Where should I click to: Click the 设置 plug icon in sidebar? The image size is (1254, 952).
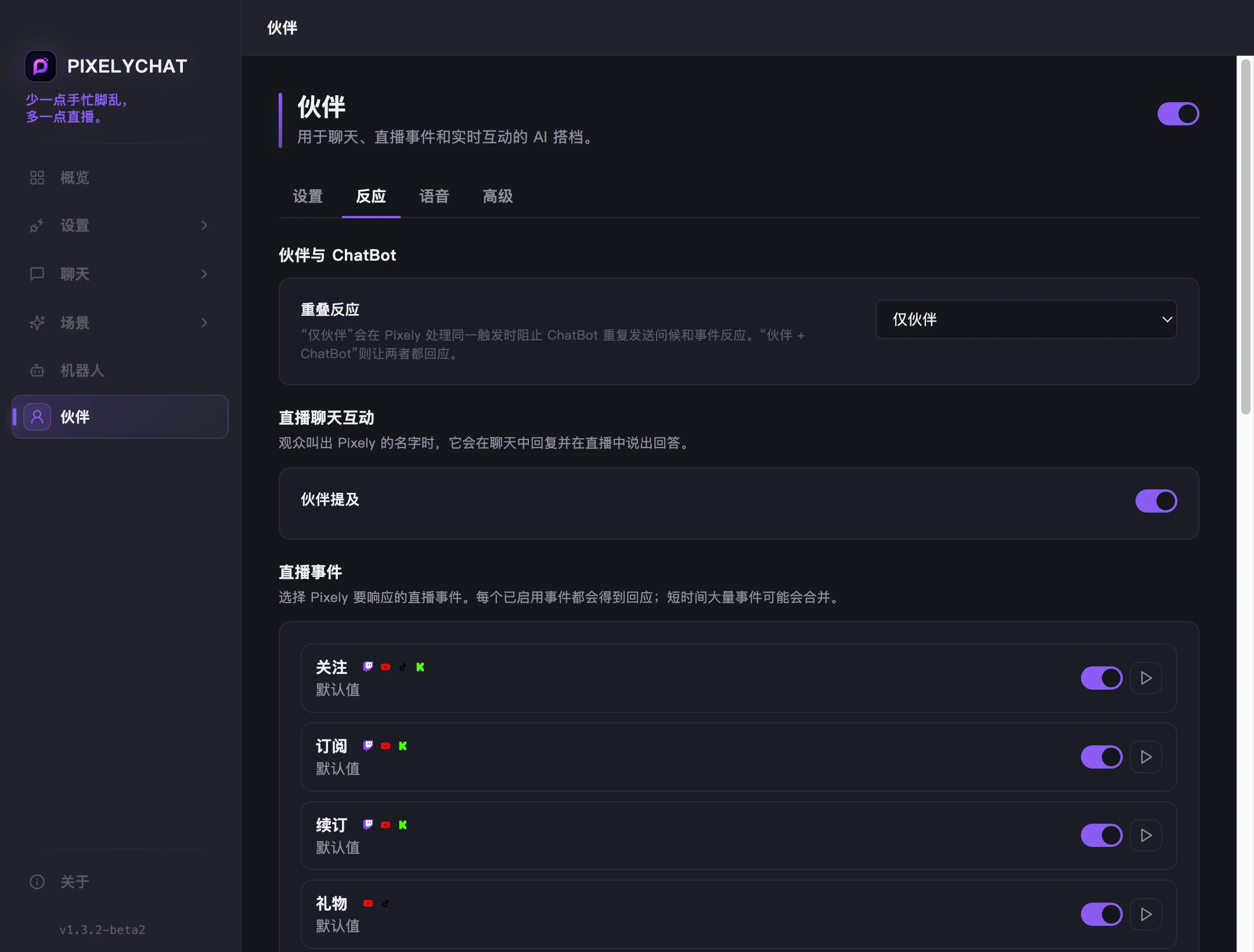(37, 226)
